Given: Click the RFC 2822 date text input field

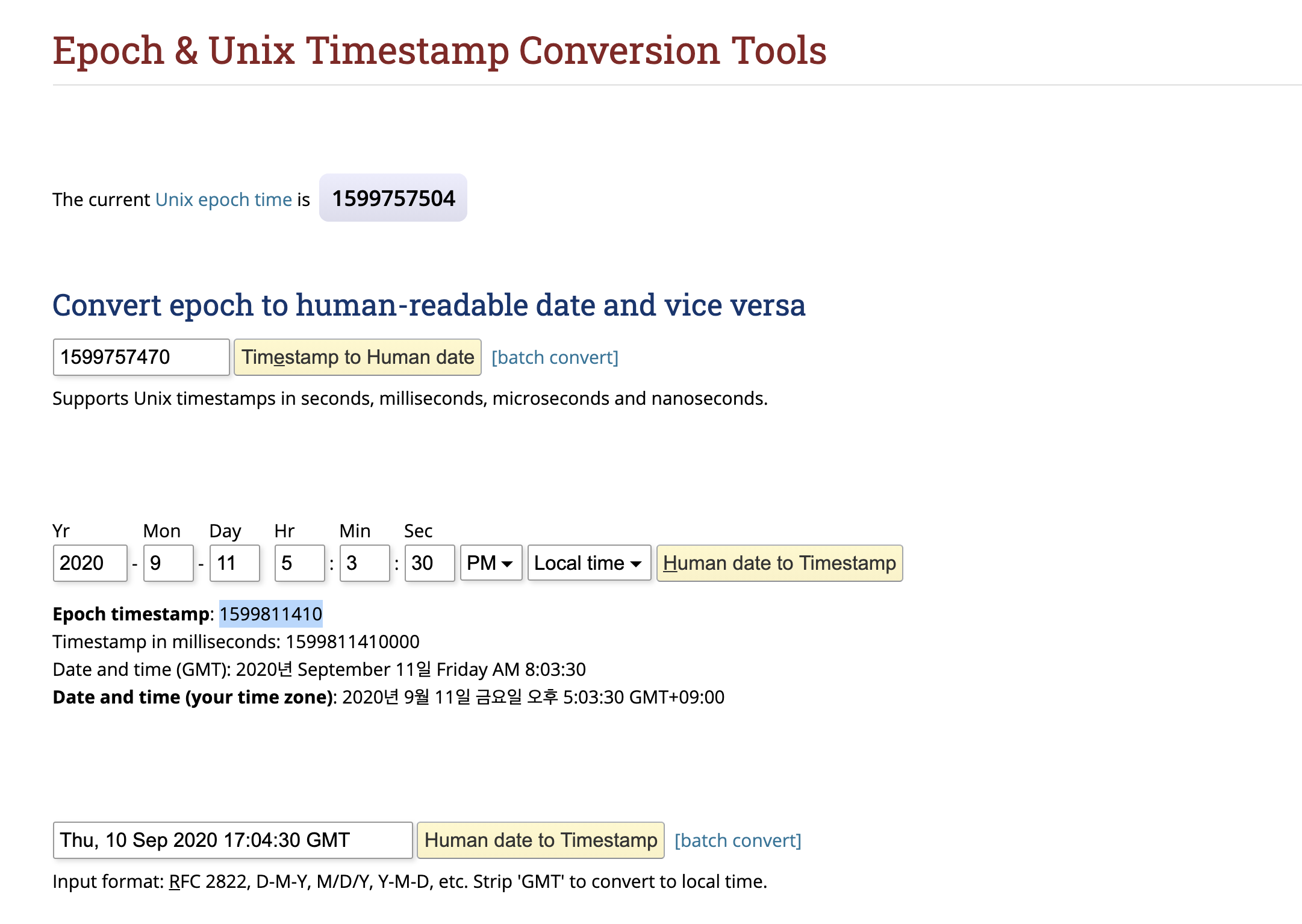Looking at the screenshot, I should pos(232,840).
